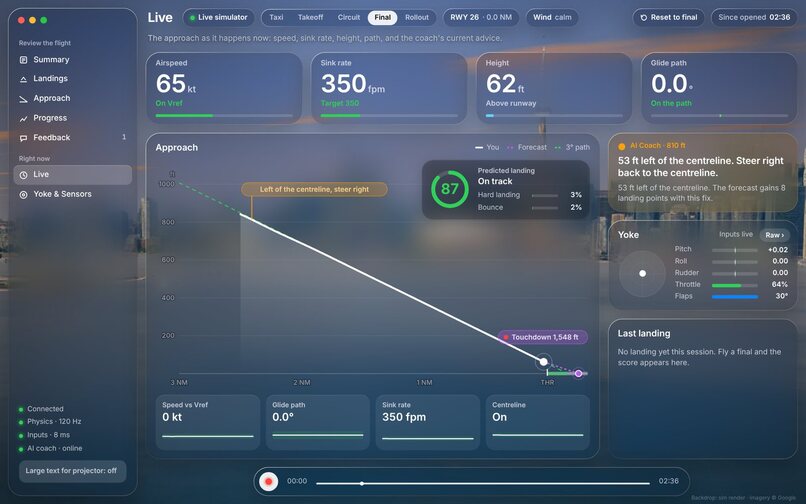Click the playback timeline scrubber handle
Viewport: 806px width, 504px height.
click(x=362, y=483)
